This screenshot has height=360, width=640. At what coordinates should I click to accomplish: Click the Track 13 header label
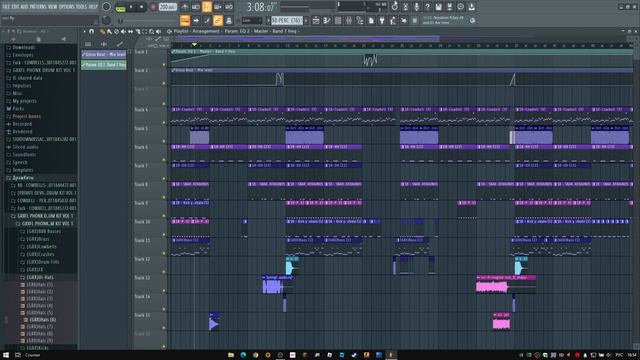[x=142, y=278]
